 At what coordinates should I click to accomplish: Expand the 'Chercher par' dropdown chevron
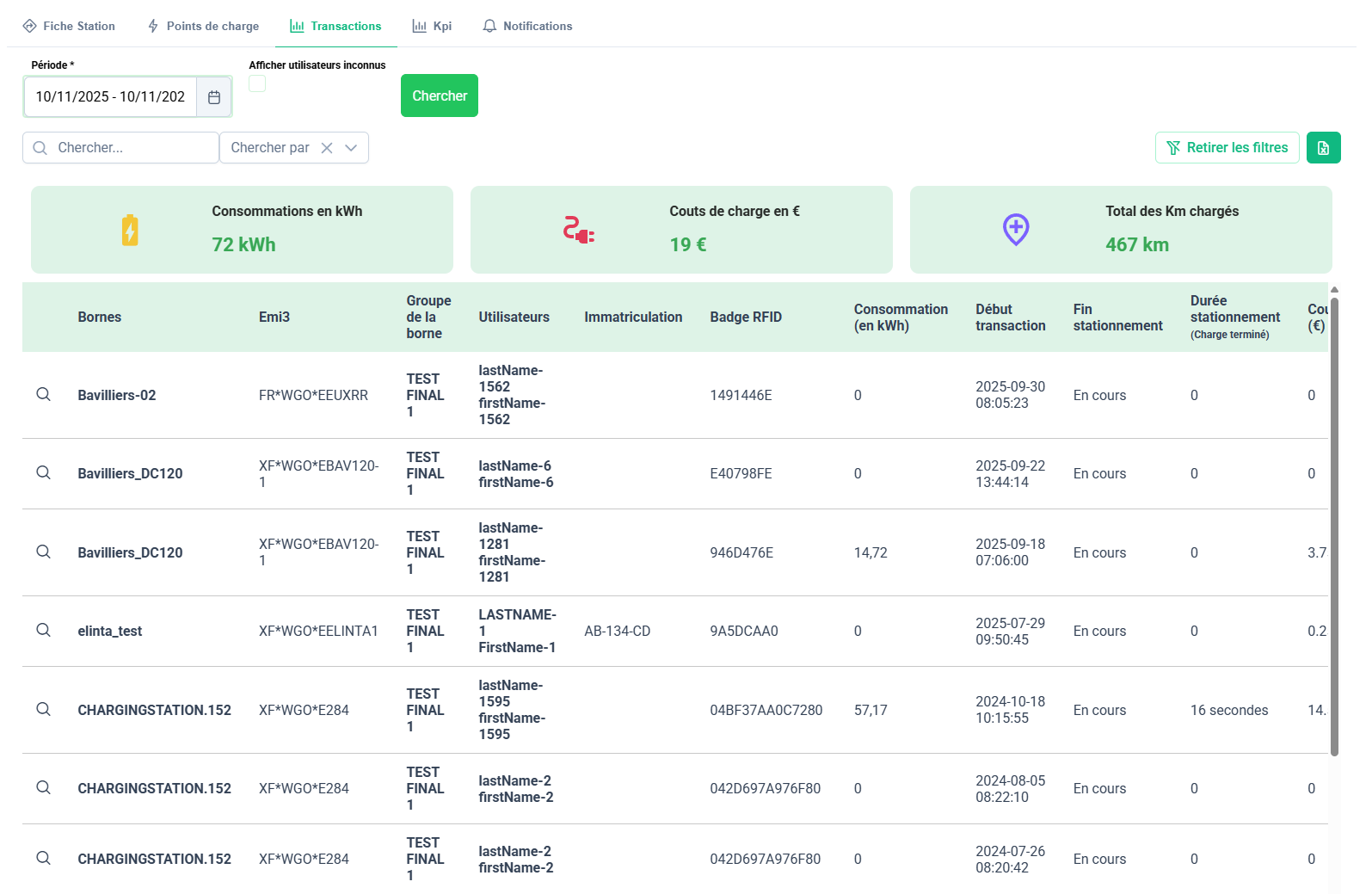[351, 148]
